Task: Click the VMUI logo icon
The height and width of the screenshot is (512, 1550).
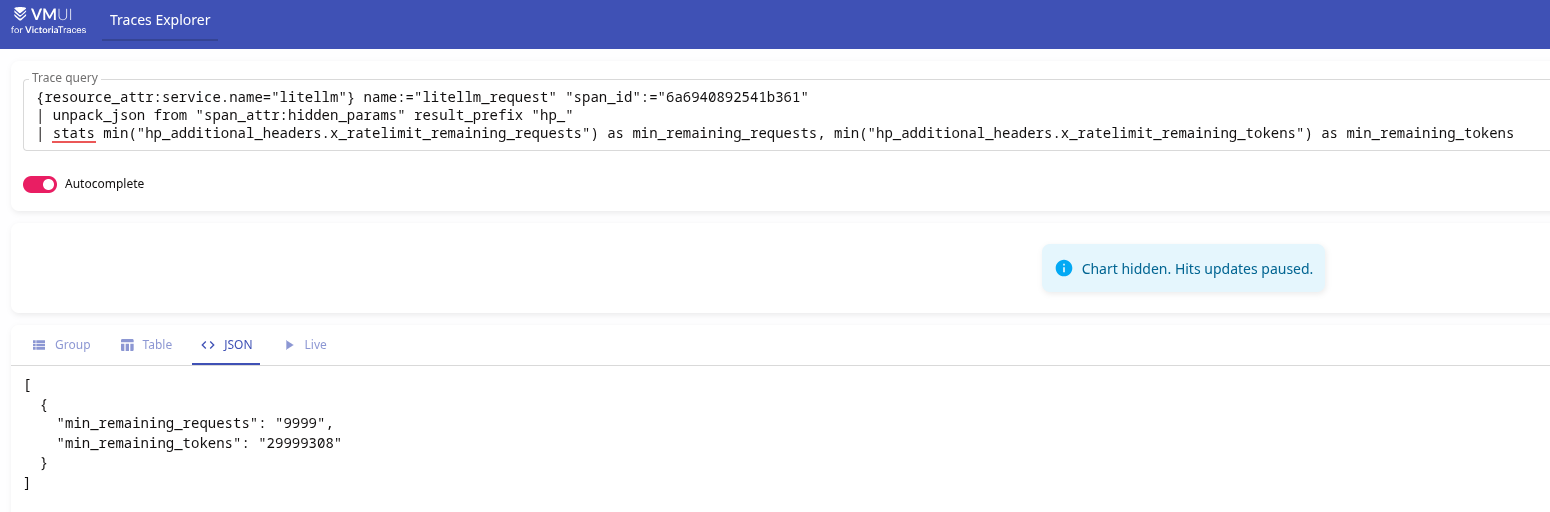Action: 20,15
